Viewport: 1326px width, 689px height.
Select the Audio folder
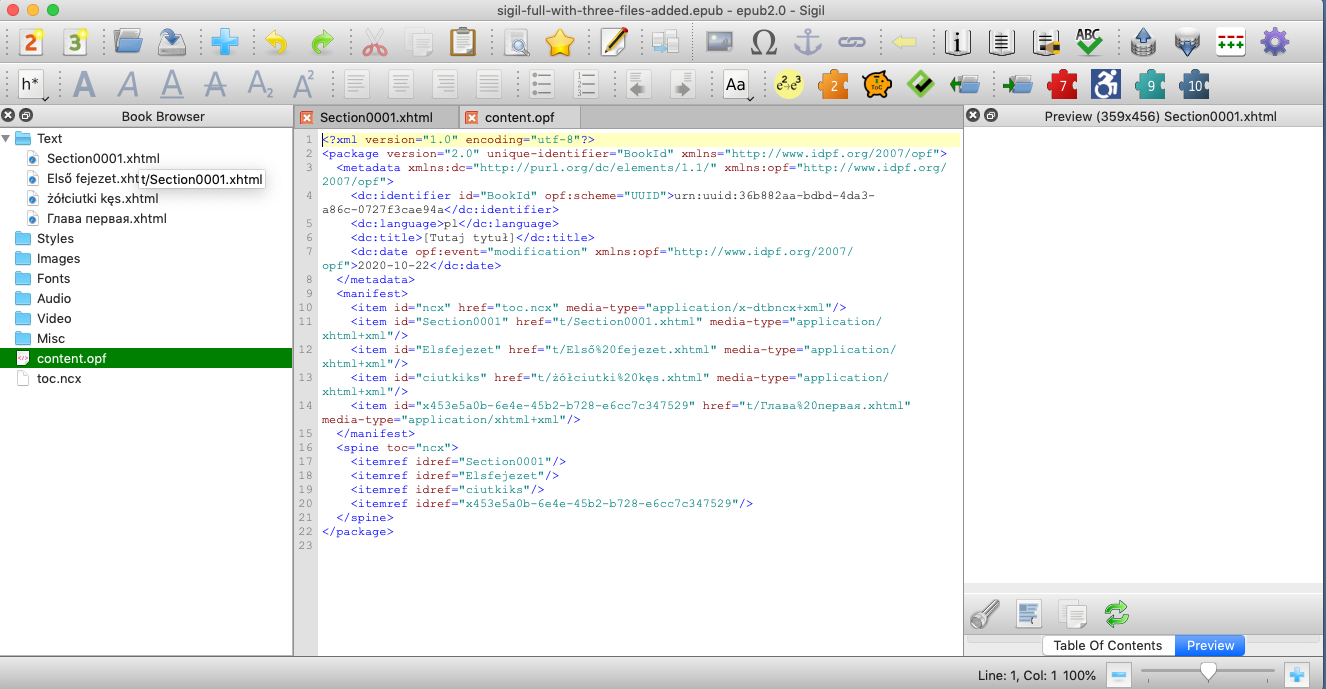(54, 298)
